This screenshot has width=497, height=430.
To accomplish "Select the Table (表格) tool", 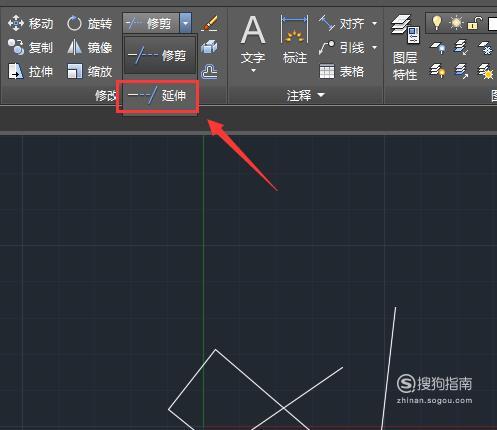I will point(342,72).
